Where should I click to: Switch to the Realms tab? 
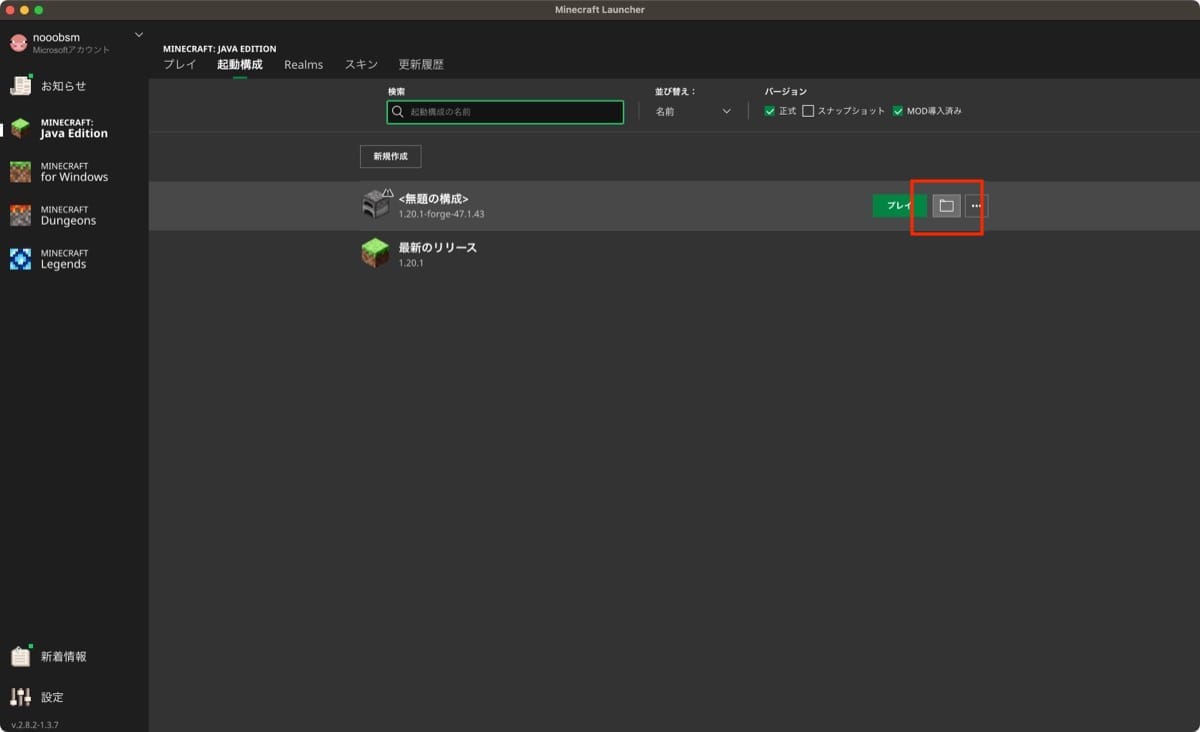coord(304,65)
